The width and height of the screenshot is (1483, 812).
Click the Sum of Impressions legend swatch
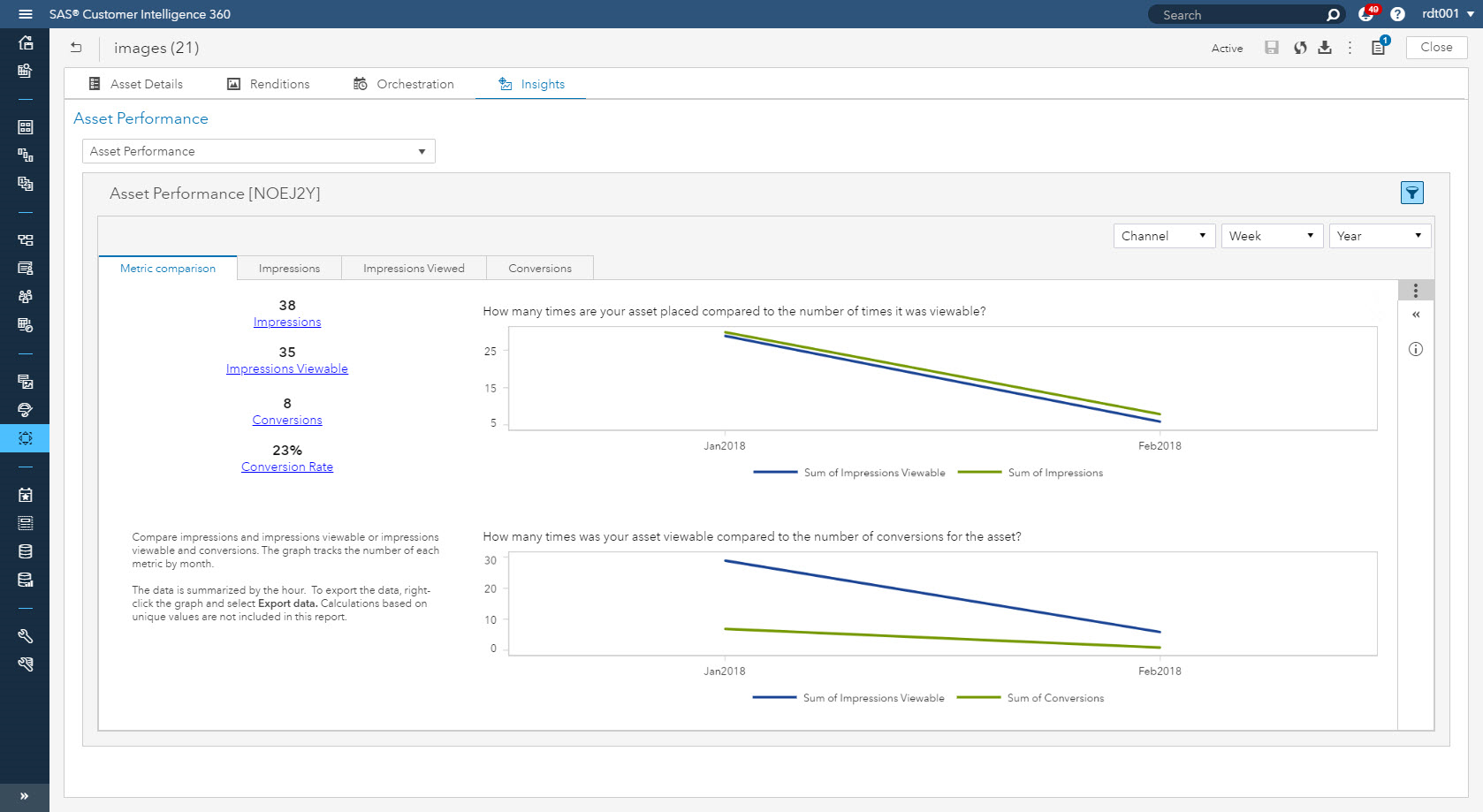coord(979,473)
